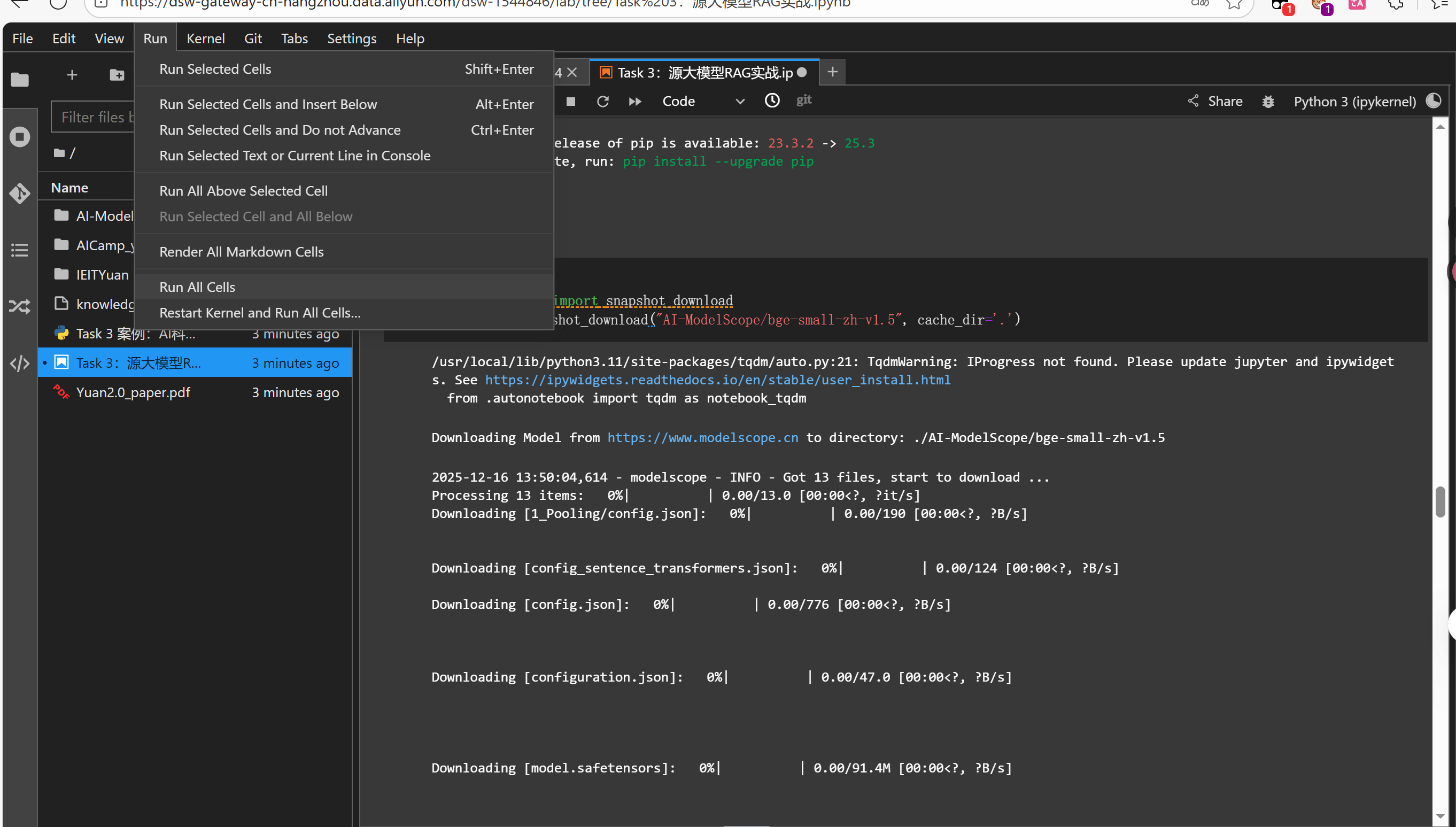Open the Code cell type dropdown
The height and width of the screenshot is (827, 1456).
pyautogui.click(x=703, y=101)
